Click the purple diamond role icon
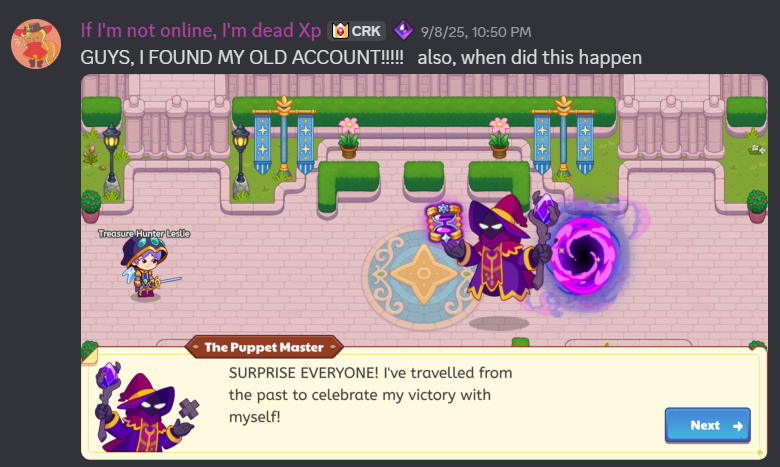This screenshot has height=467, width=780. pos(403,30)
